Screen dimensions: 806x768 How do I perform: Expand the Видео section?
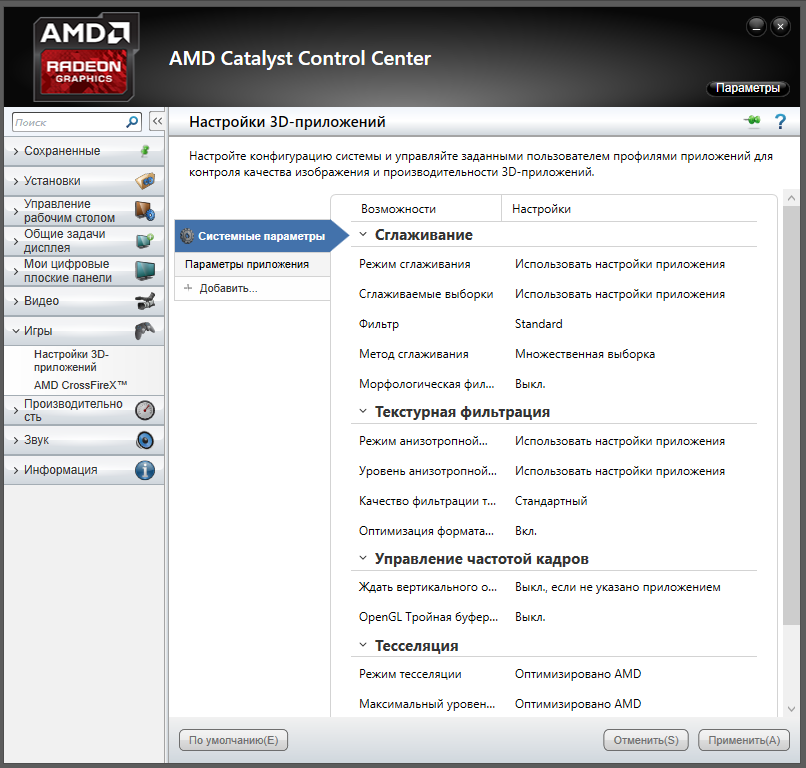[x=15, y=301]
